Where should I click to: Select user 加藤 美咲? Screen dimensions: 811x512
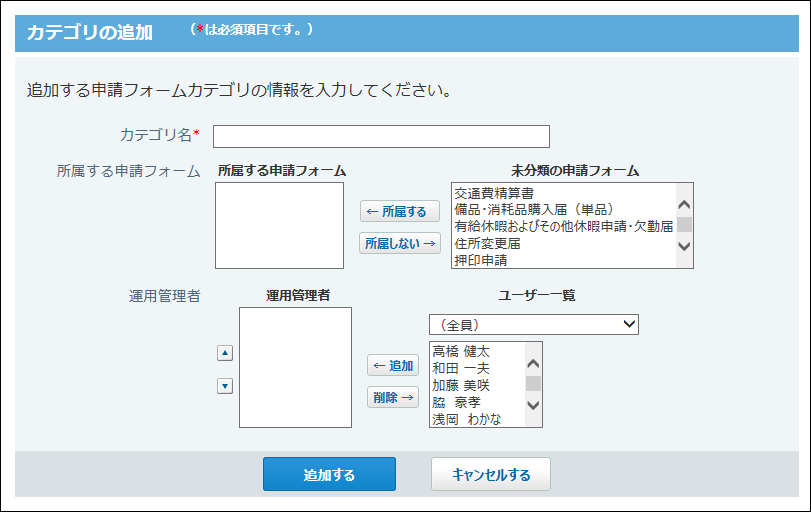pyautogui.click(x=461, y=385)
